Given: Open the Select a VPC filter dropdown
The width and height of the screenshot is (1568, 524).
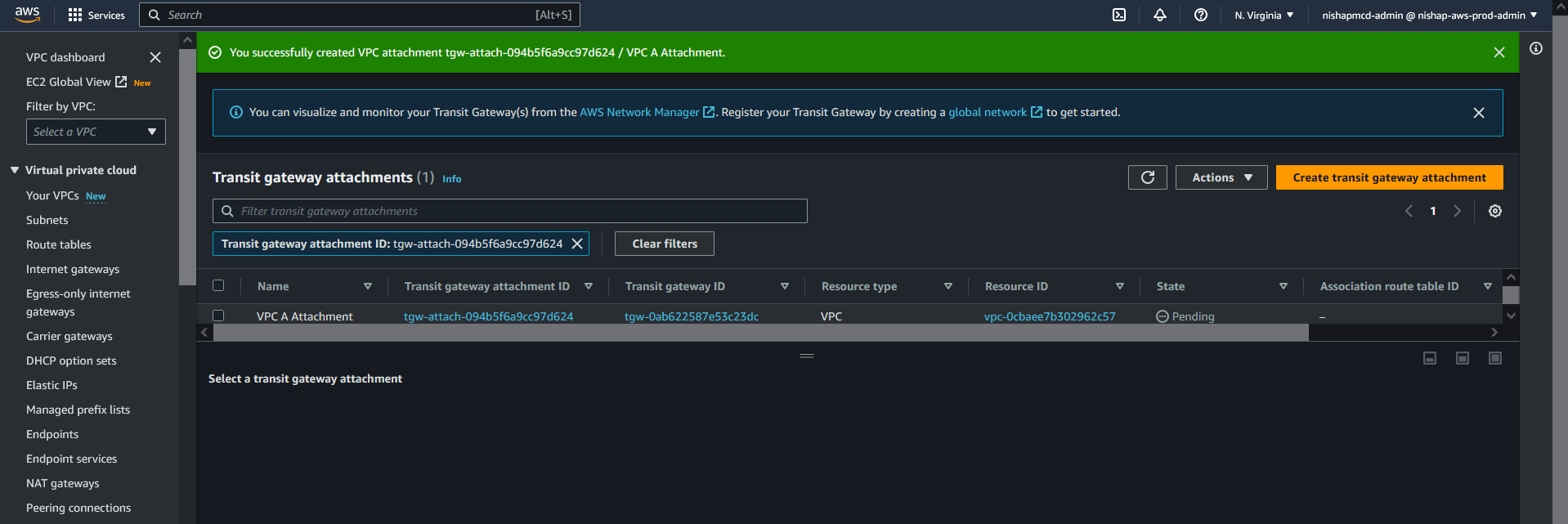Looking at the screenshot, I should pos(96,132).
